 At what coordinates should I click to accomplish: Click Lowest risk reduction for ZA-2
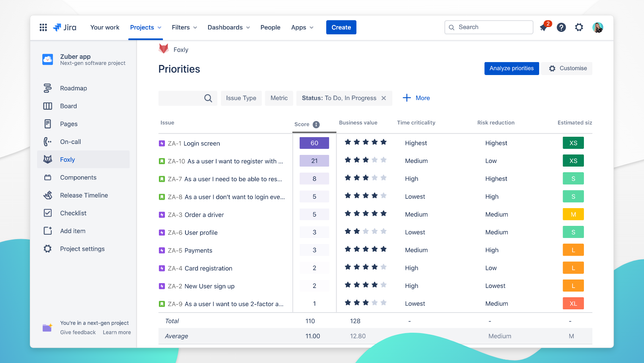(x=495, y=286)
